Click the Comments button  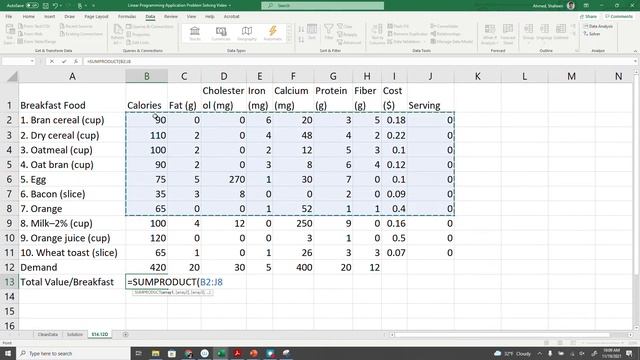pos(618,17)
